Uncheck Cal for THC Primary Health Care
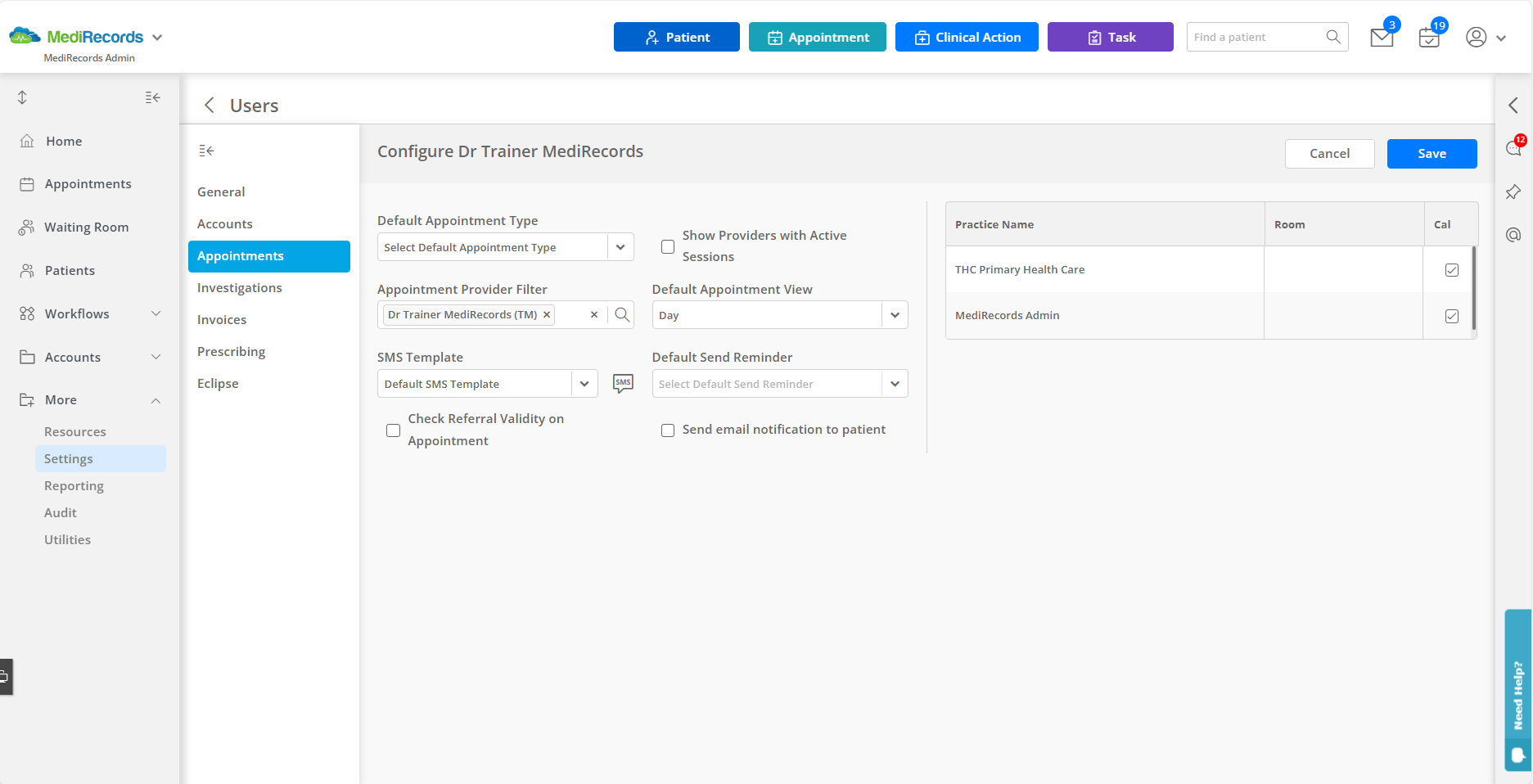1533x784 pixels. [1452, 269]
